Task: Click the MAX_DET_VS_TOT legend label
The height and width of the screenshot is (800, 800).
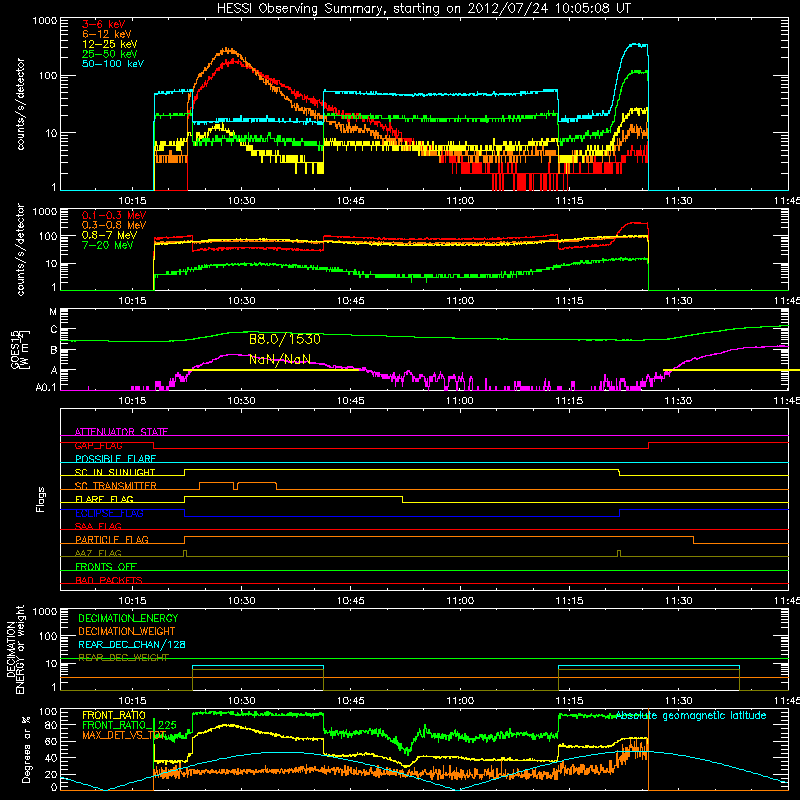Action: tap(124, 735)
